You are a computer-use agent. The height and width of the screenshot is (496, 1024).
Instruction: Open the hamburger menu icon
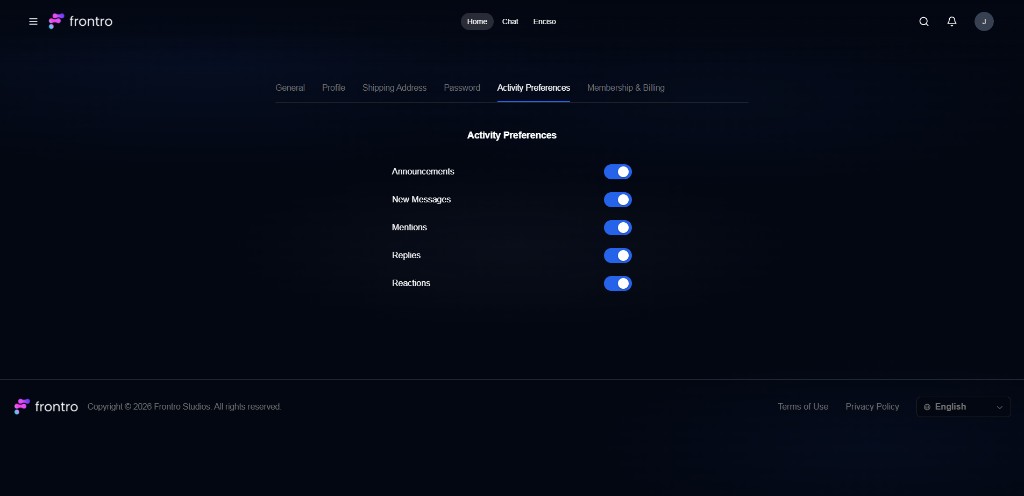33,22
